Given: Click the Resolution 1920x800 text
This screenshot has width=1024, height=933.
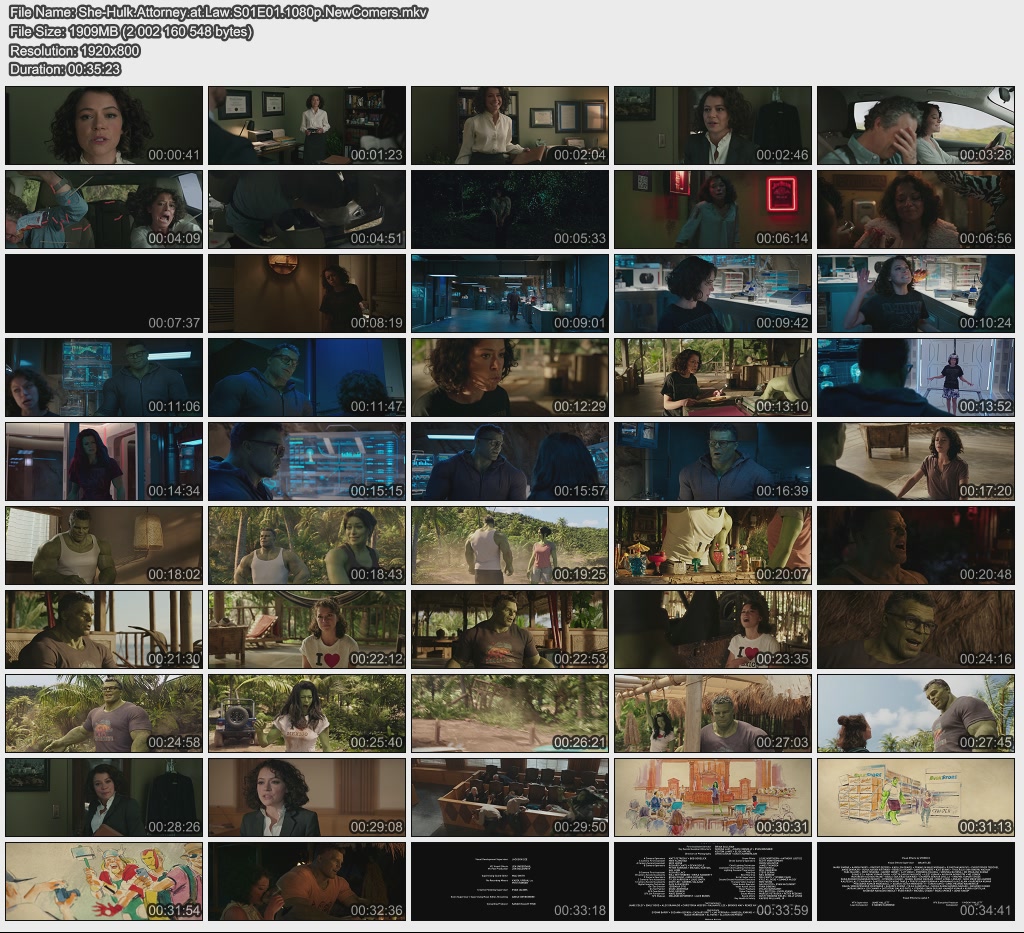Looking at the screenshot, I should click(74, 50).
